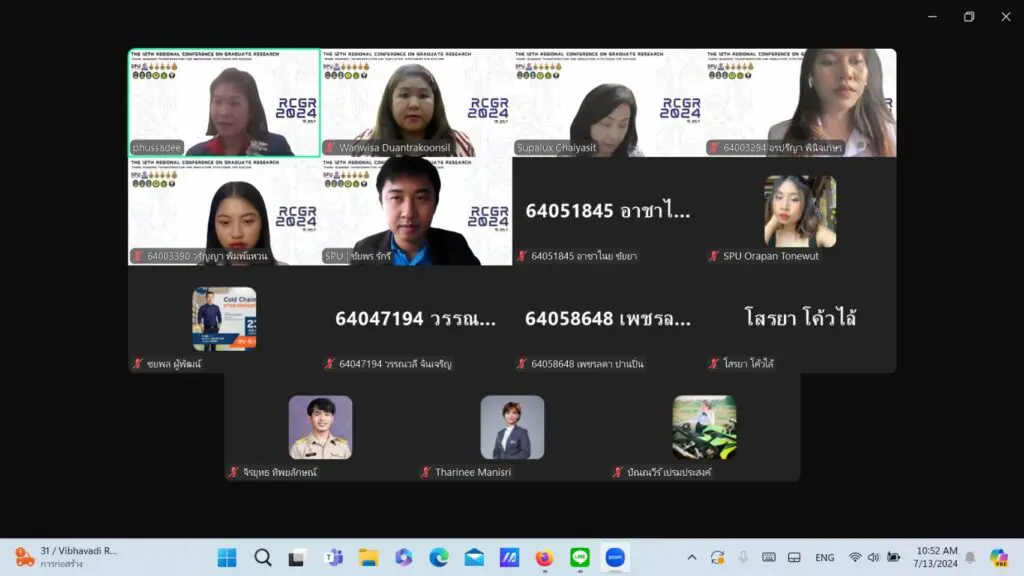This screenshot has width=1024, height=576.
Task: Select the large 64051845 name tile
Action: pos(607,211)
